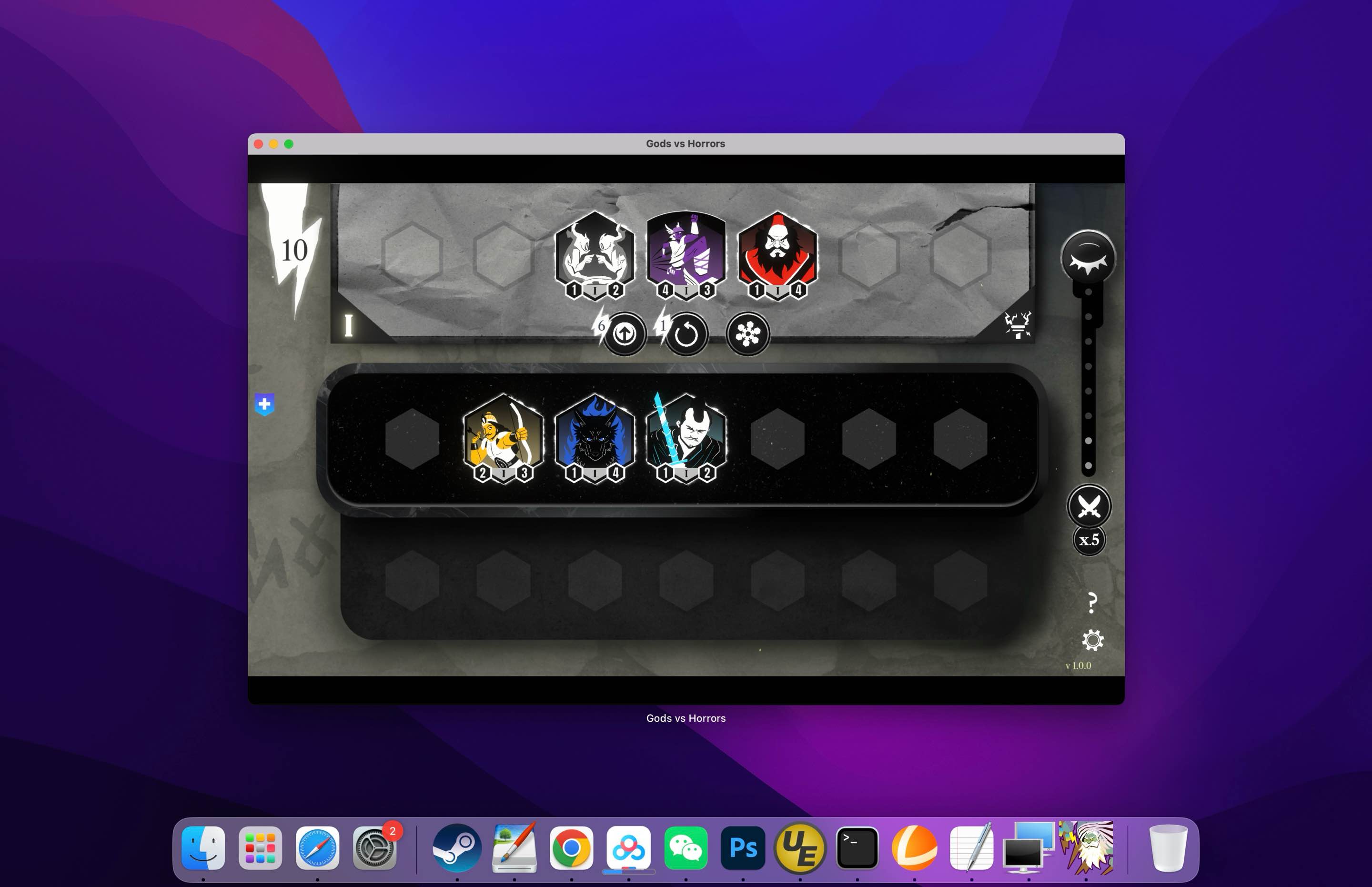Image resolution: width=1372 pixels, height=887 pixels.
Task: Click the lightning bolt showing 10 energy
Action: click(x=295, y=250)
